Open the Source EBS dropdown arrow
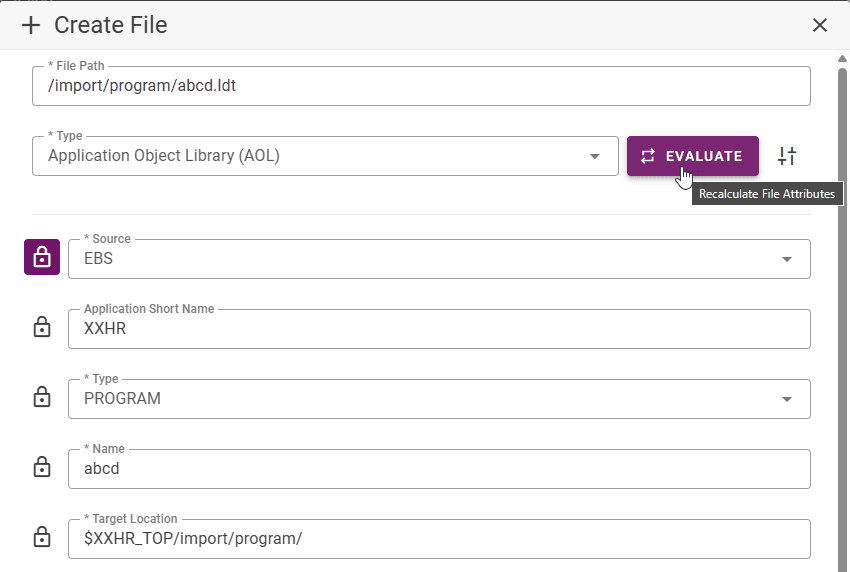The image size is (850, 572). pos(787,259)
